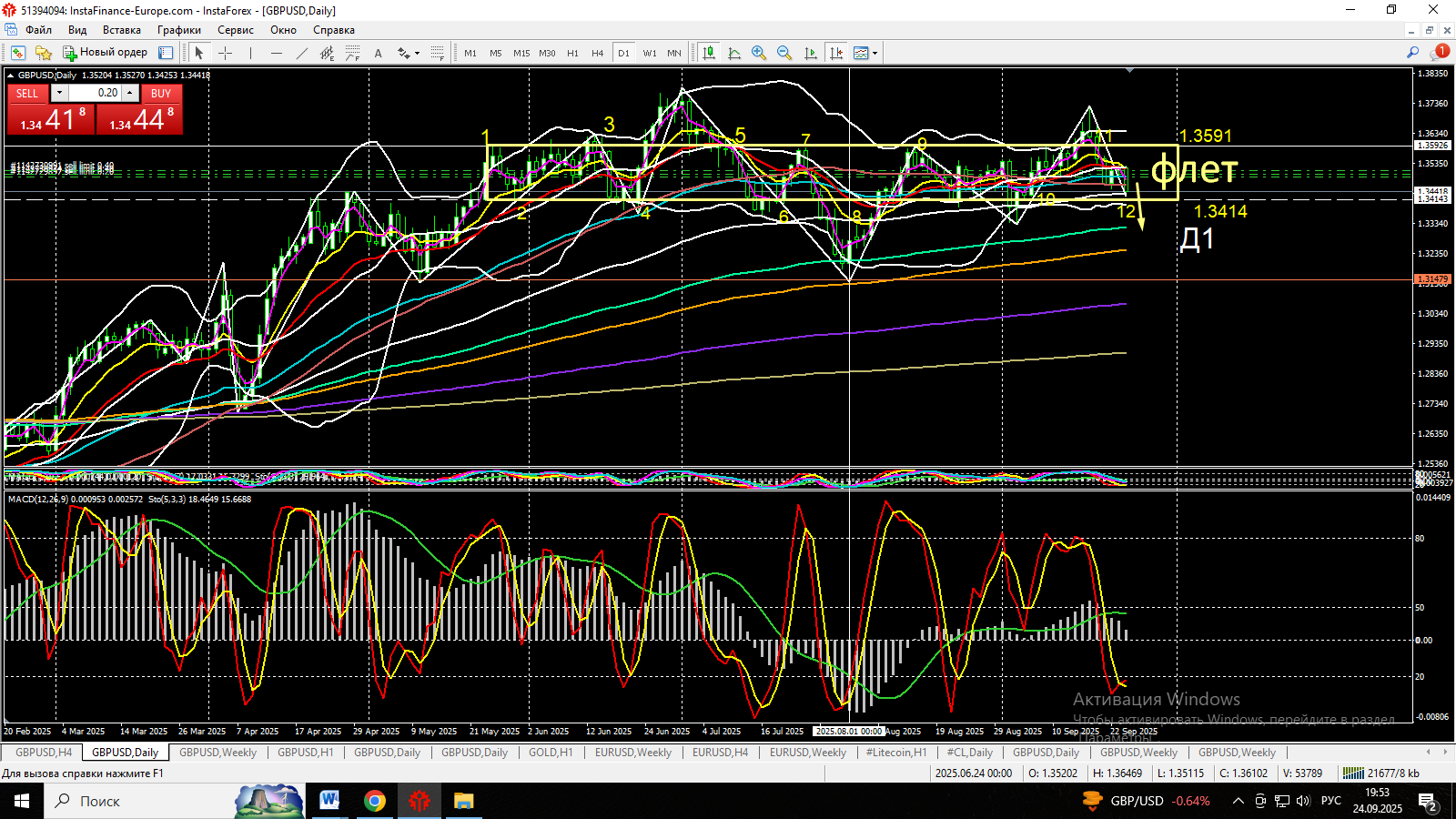This screenshot has height=819, width=1456.
Task: Select the trendline drawing tool
Action: coord(302,53)
